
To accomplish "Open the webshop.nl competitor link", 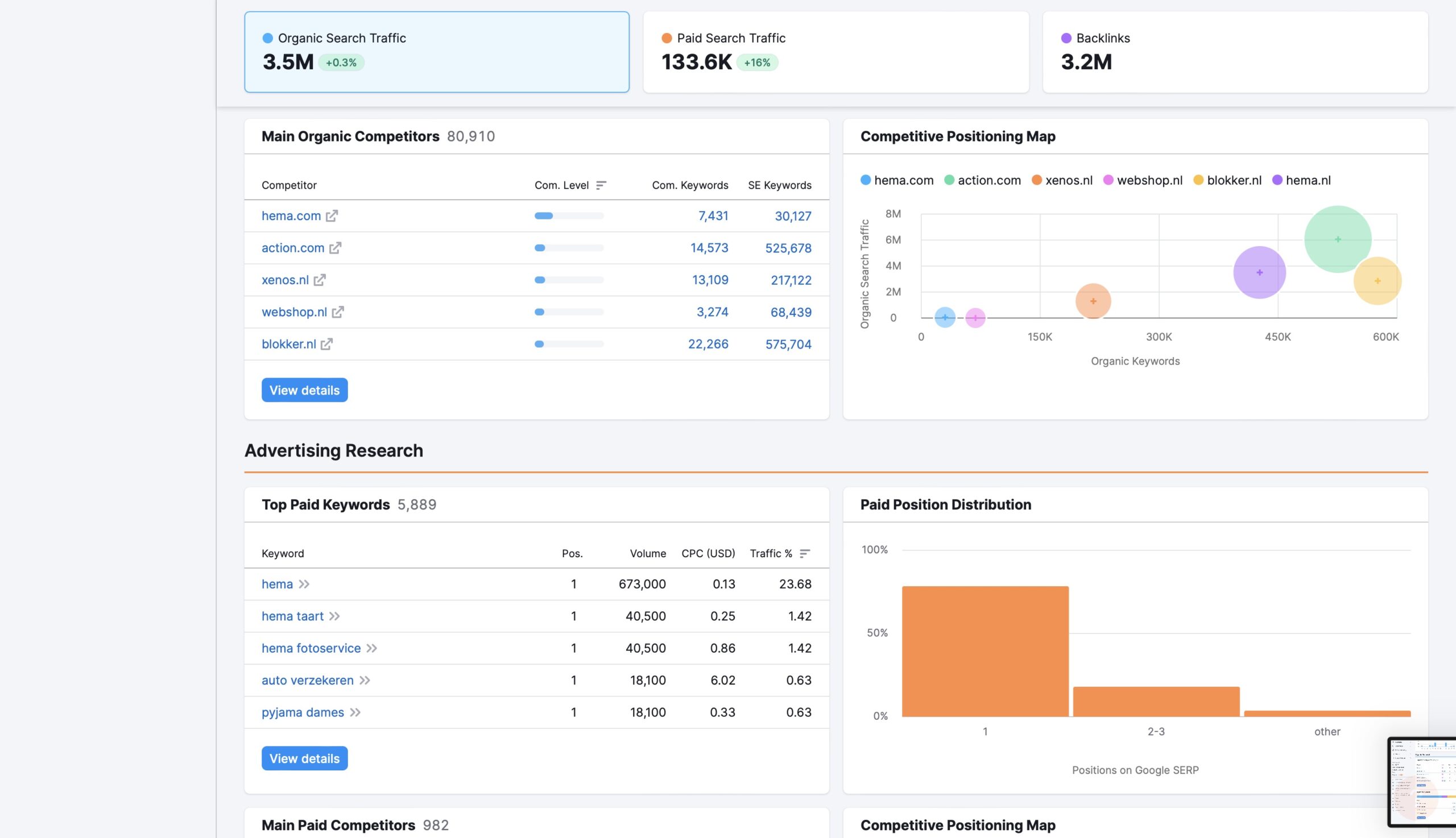I will [x=294, y=312].
